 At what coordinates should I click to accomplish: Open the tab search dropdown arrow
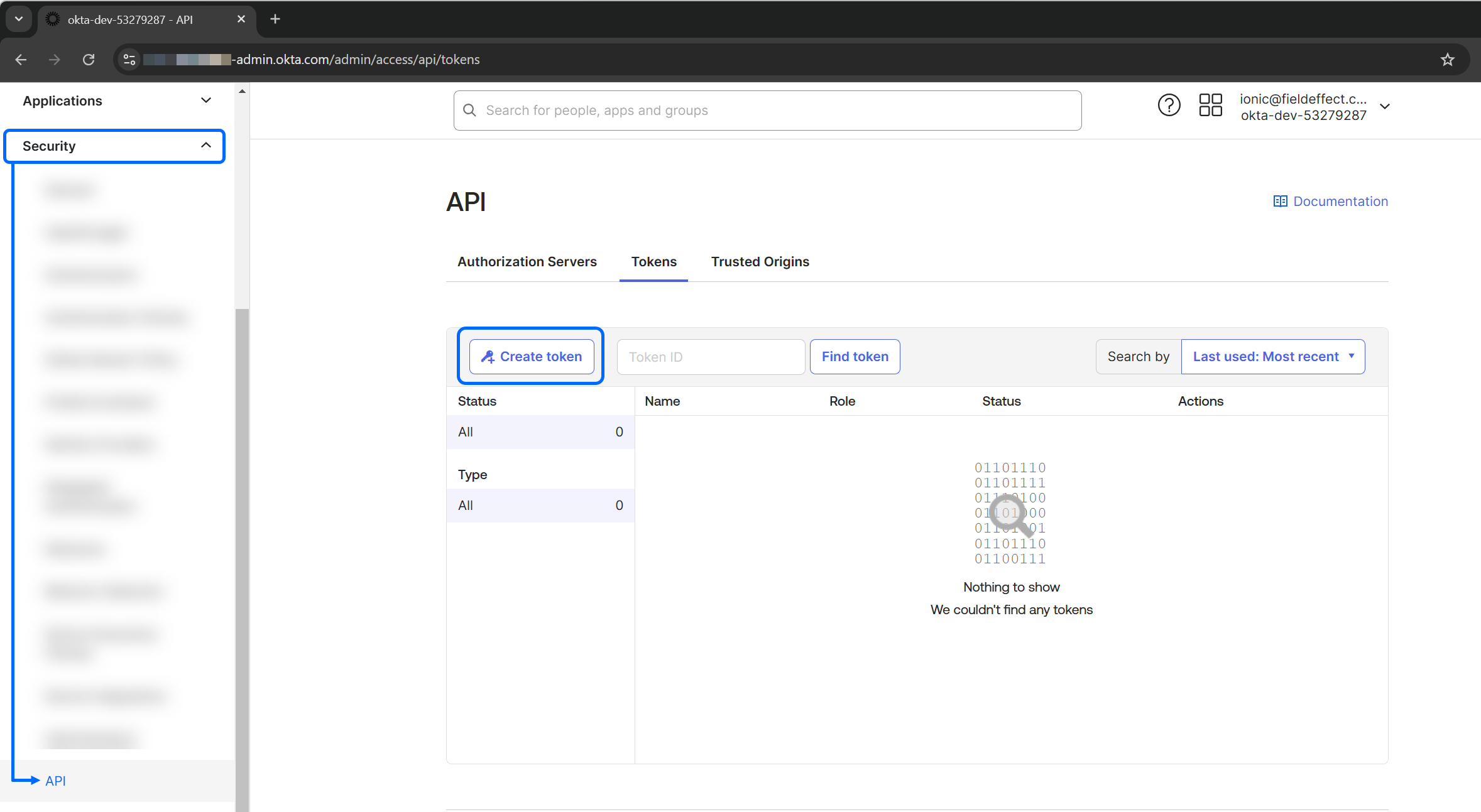(x=19, y=19)
